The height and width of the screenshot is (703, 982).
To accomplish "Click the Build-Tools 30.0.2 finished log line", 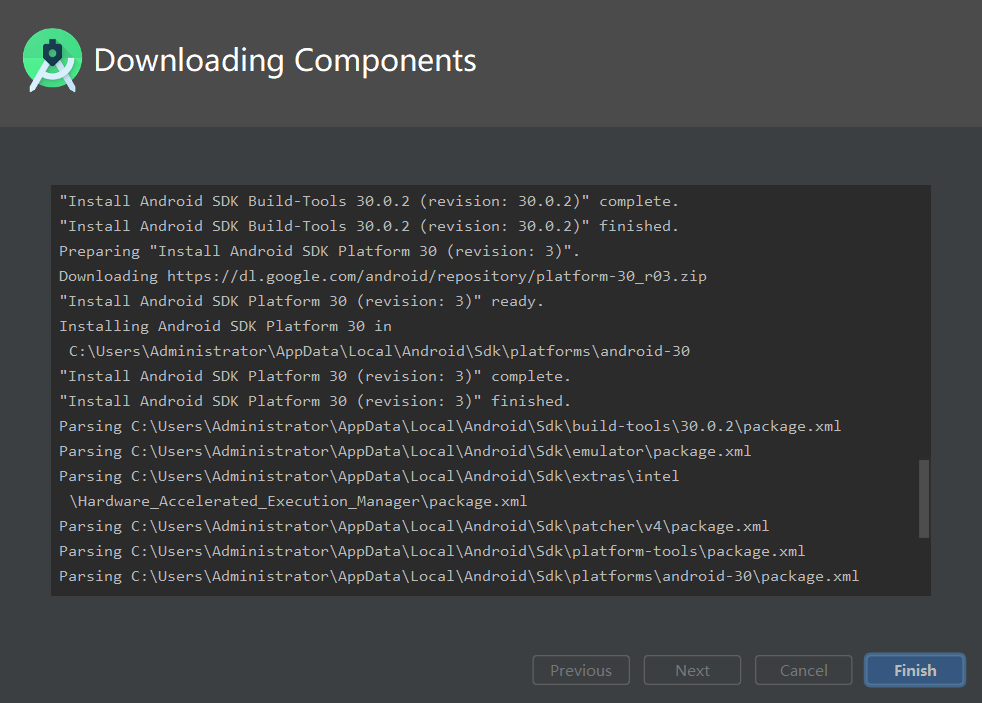I will pos(368,226).
